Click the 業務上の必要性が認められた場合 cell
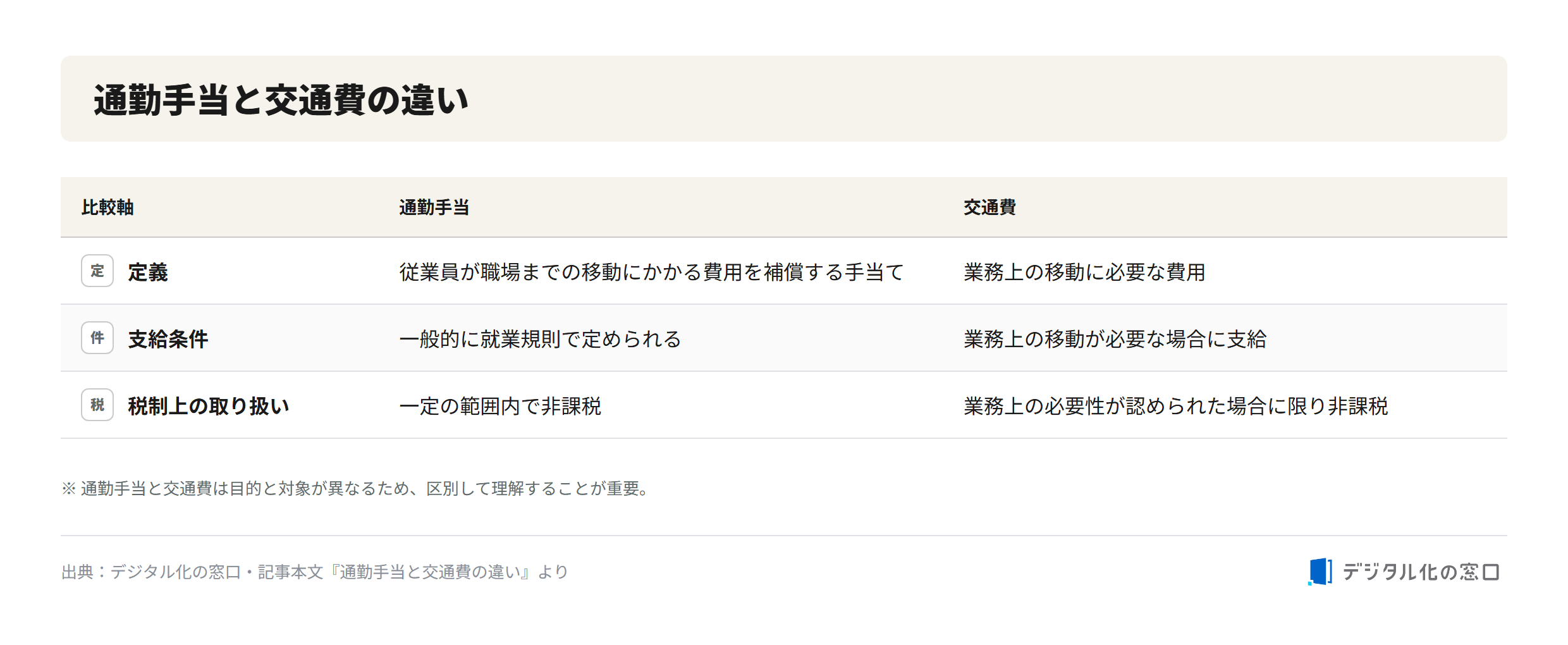The image size is (1568, 645). point(1176,406)
